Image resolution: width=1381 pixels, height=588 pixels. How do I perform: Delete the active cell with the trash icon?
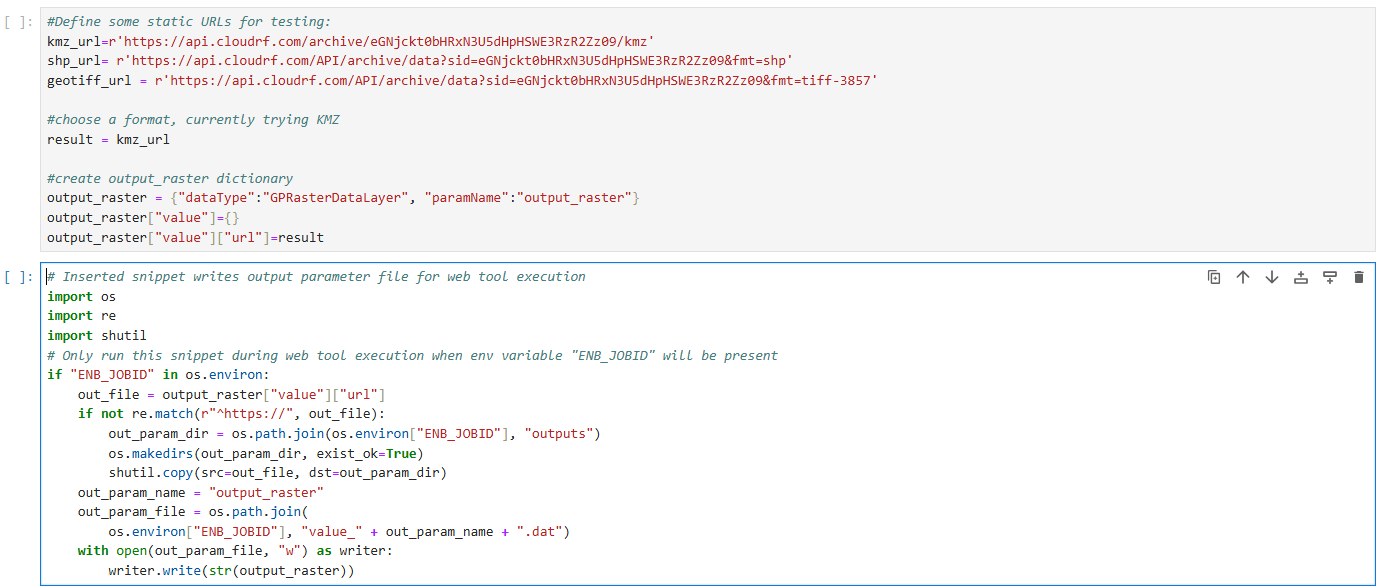1358,277
